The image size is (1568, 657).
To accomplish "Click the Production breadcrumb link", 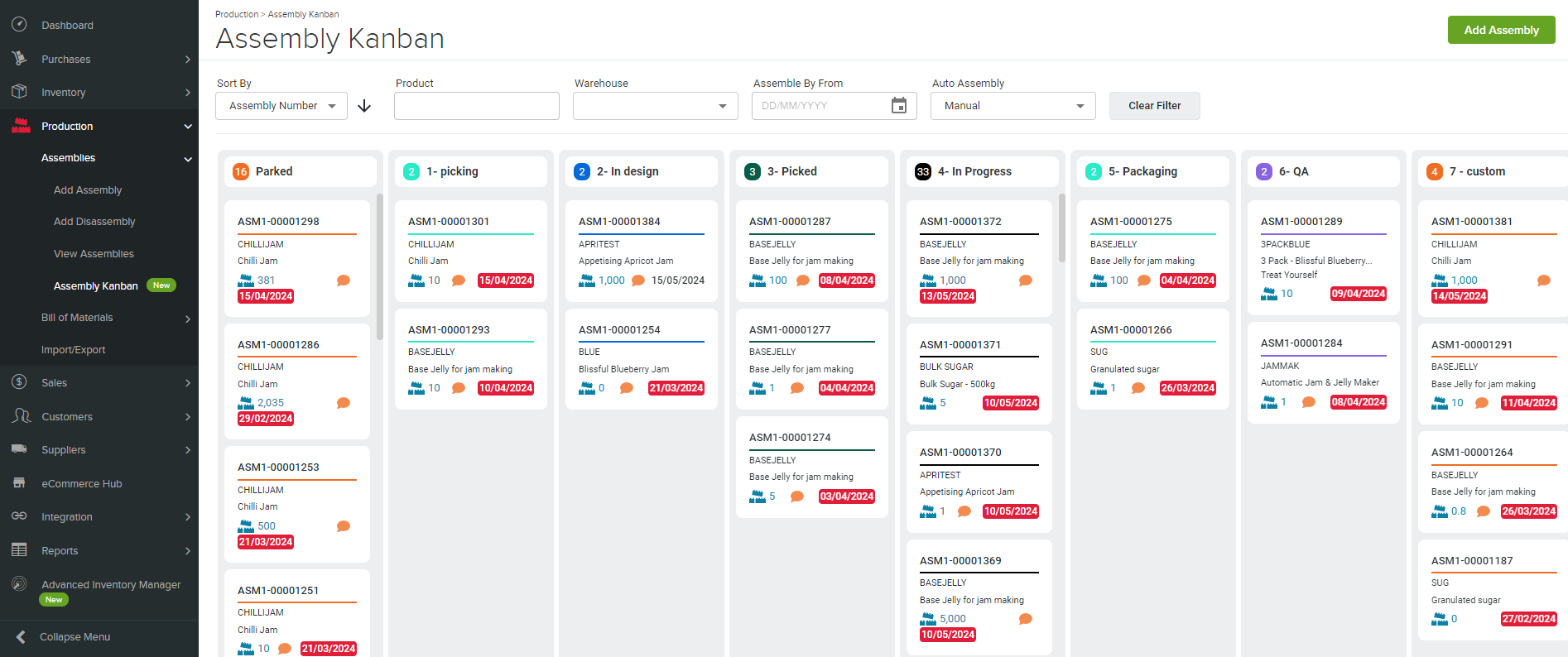I will pyautogui.click(x=237, y=14).
